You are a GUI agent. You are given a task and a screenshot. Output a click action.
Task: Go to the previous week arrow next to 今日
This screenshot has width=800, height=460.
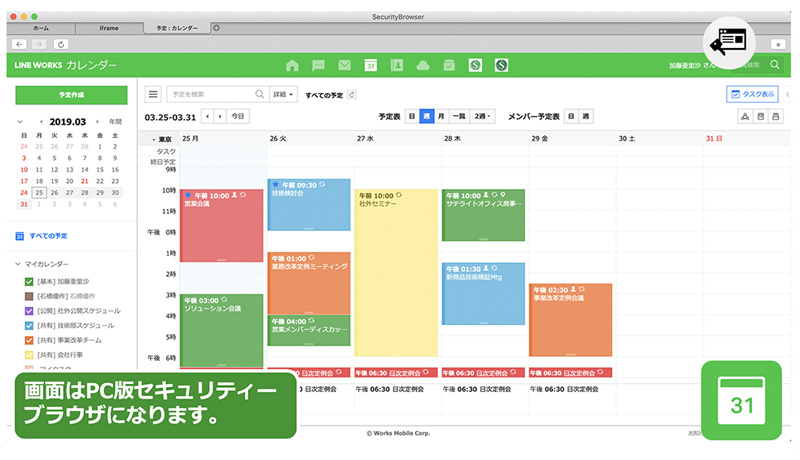tap(208, 116)
